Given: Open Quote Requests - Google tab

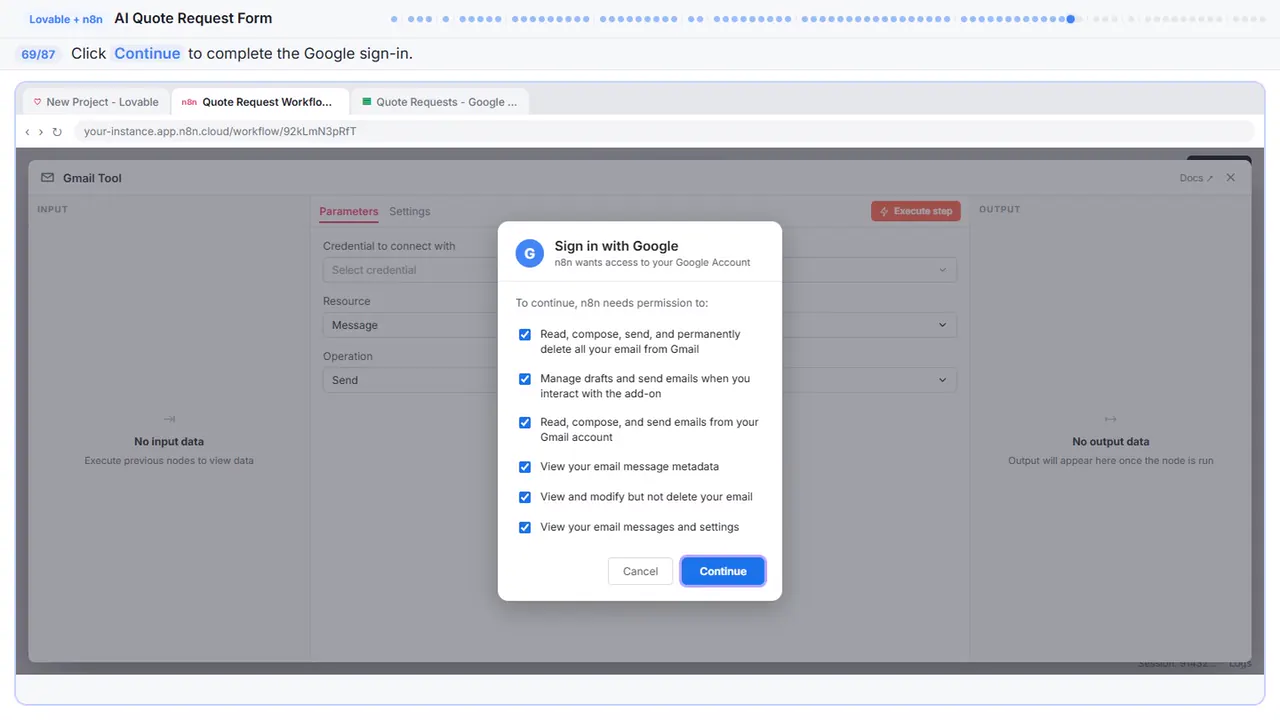Looking at the screenshot, I should click(x=440, y=102).
